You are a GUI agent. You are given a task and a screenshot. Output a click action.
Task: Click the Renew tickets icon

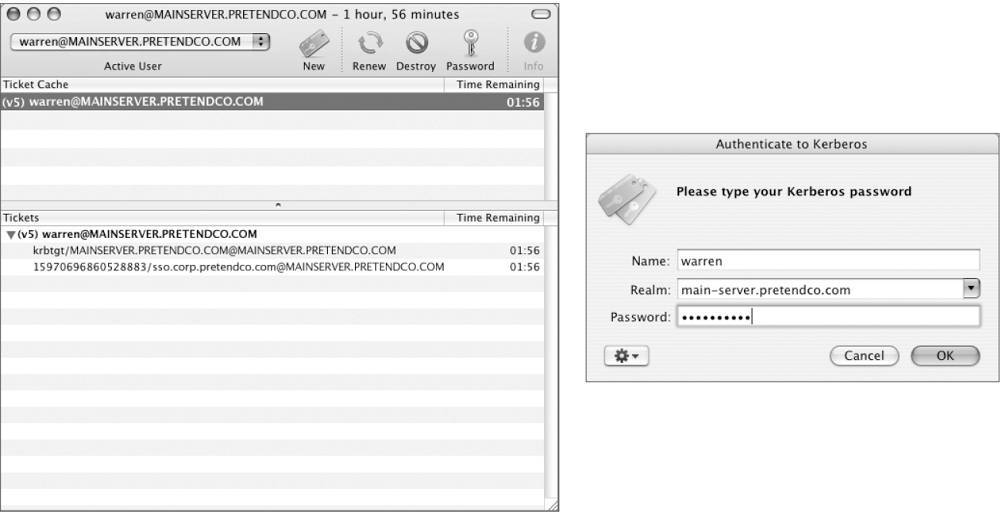pyautogui.click(x=369, y=45)
